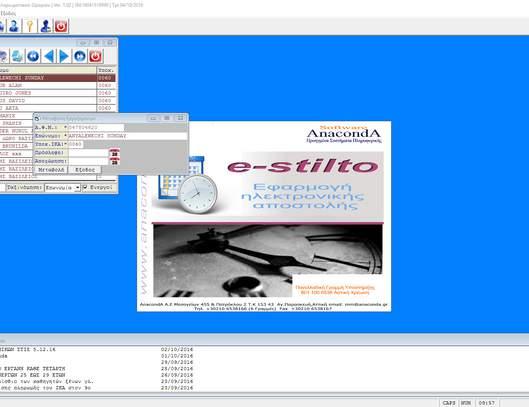Go to previous record with left arrow
Image resolution: width=529 pixels, height=407 pixels.
pos(49,56)
